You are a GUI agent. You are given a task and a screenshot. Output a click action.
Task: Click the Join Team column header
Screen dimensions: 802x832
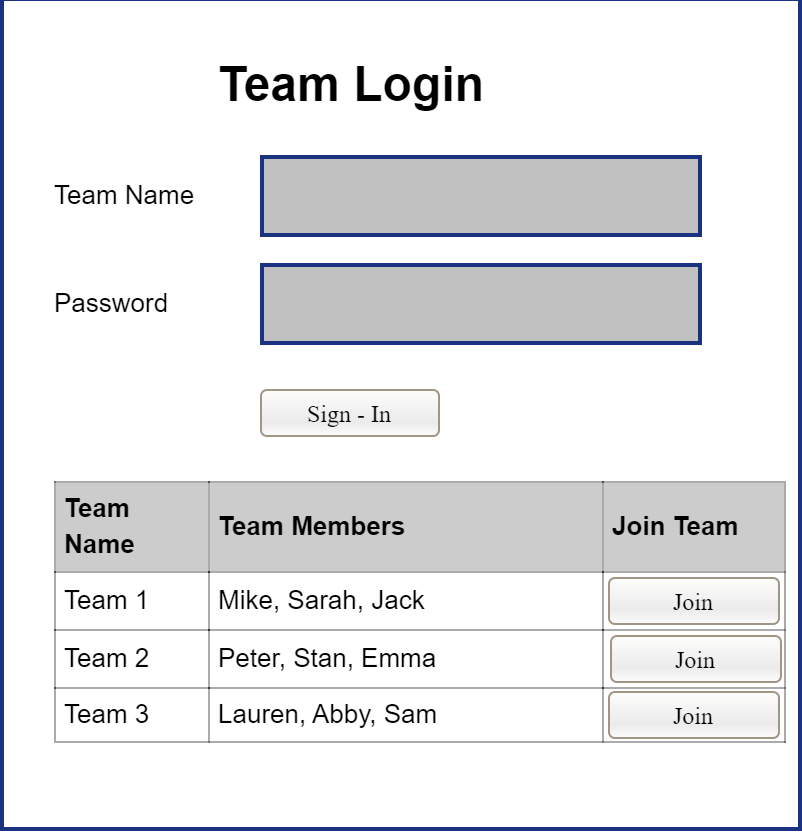click(x=675, y=526)
